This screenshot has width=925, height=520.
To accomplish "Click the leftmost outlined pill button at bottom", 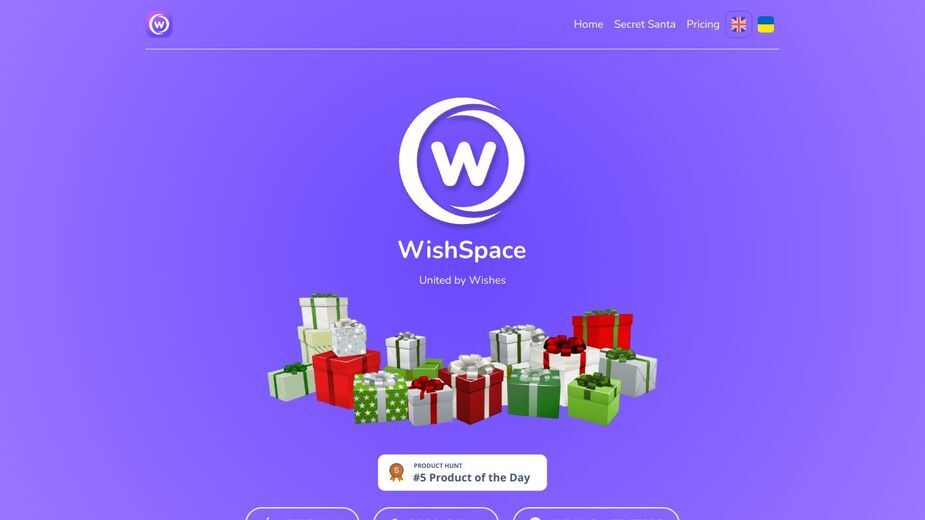I will pos(302,514).
